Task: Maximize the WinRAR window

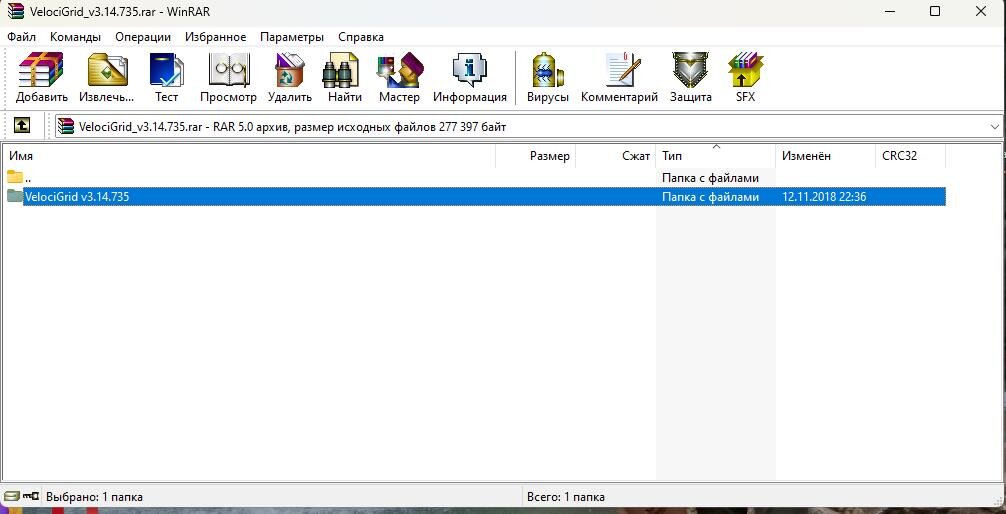Action: coord(935,11)
